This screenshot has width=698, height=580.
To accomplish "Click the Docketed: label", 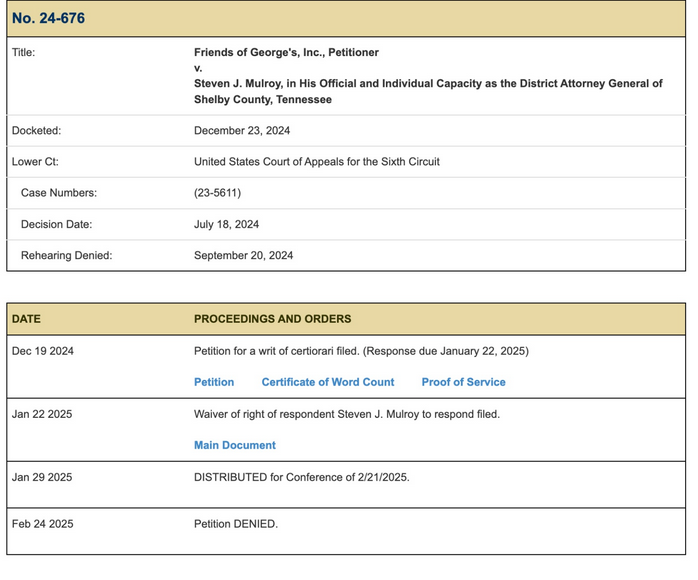I will tap(36, 131).
